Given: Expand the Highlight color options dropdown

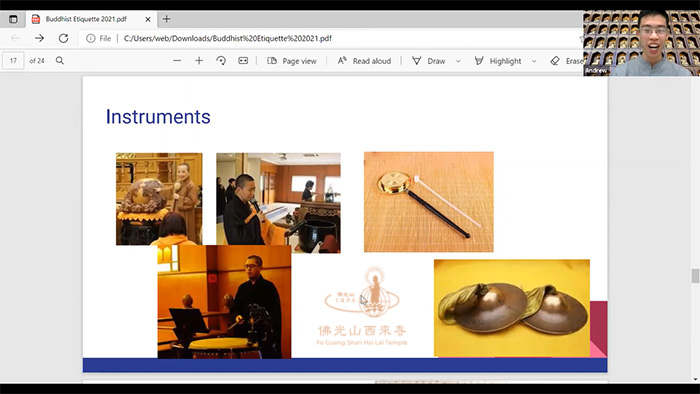Looking at the screenshot, I should pyautogui.click(x=534, y=61).
